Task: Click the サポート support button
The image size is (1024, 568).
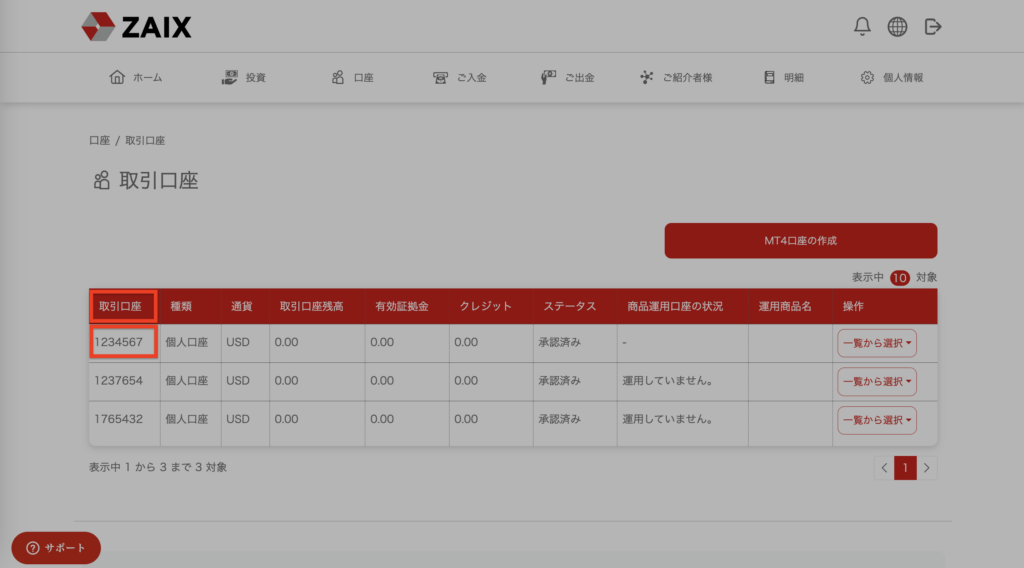Action: tap(56, 548)
